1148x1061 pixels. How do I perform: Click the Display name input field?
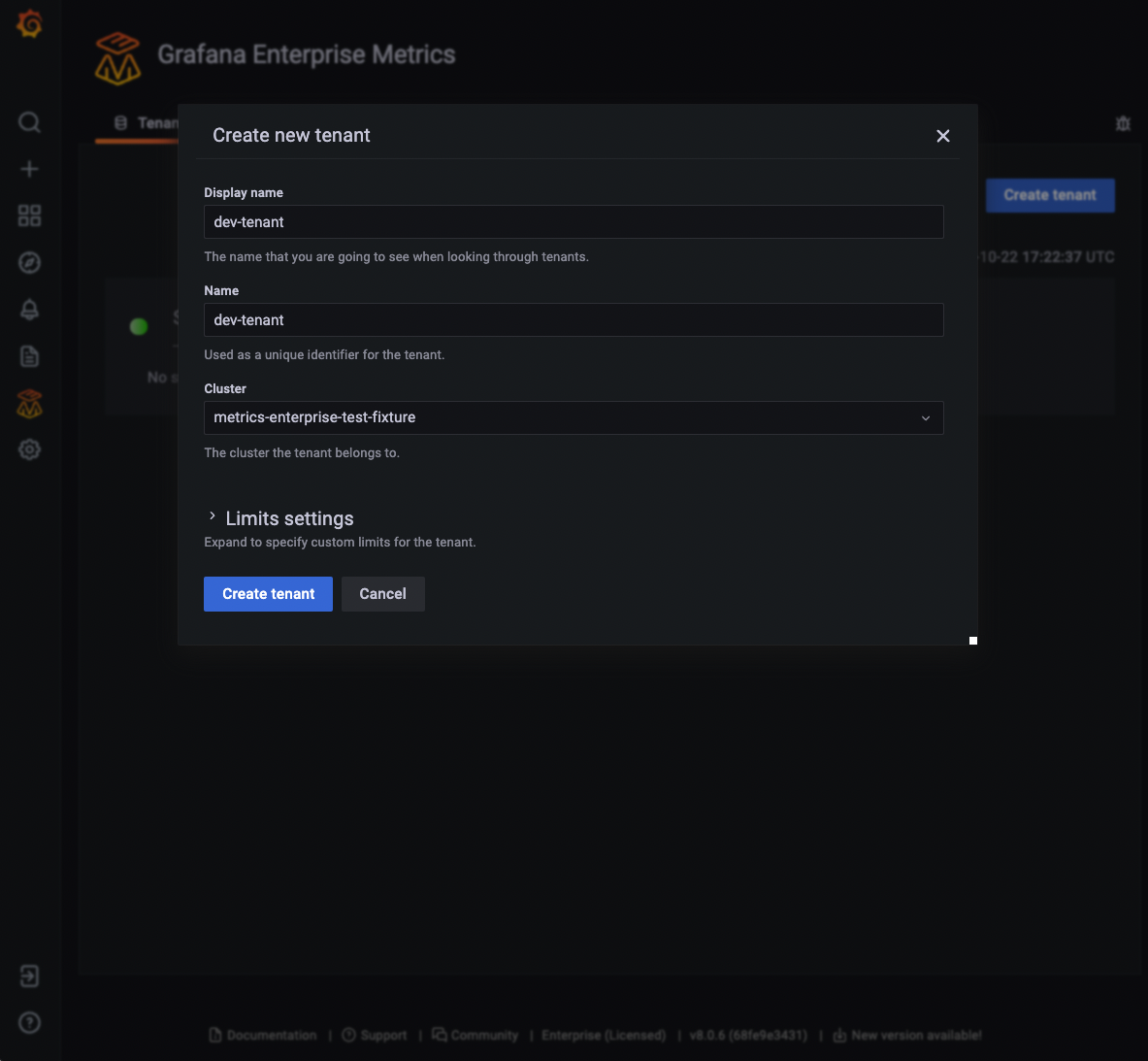tap(573, 221)
